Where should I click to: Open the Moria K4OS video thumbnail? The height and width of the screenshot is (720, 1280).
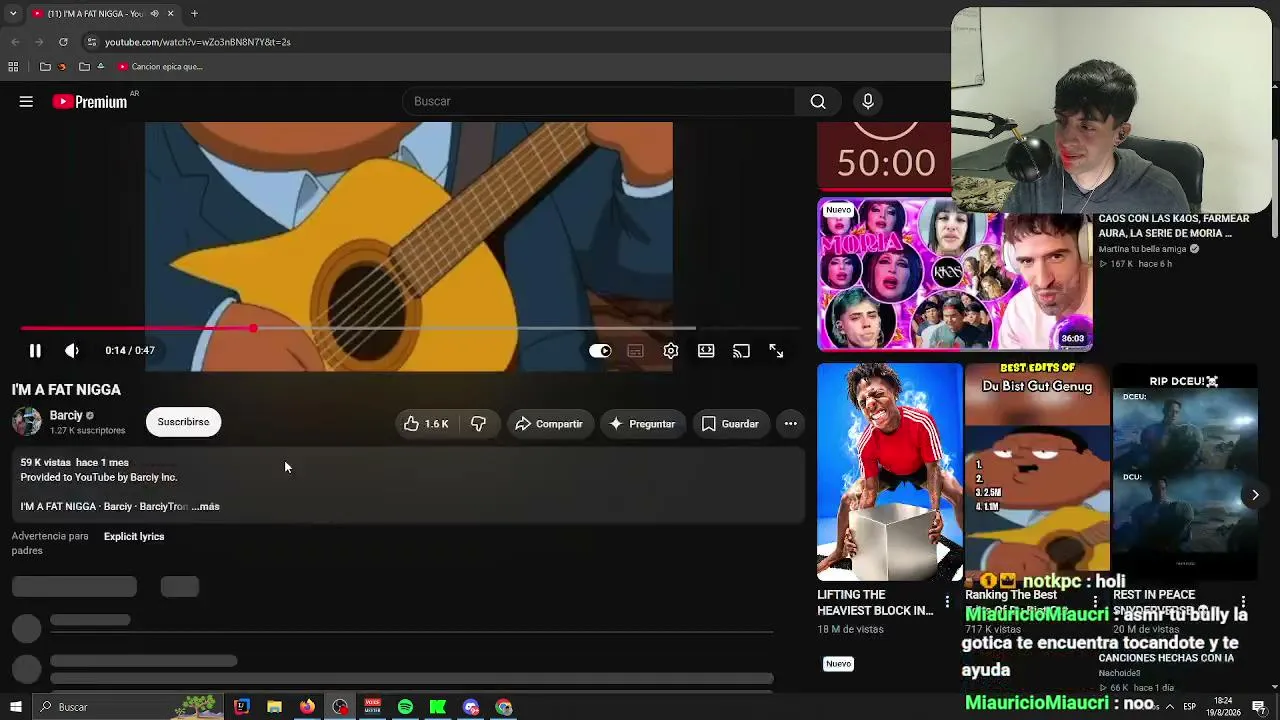(x=955, y=275)
